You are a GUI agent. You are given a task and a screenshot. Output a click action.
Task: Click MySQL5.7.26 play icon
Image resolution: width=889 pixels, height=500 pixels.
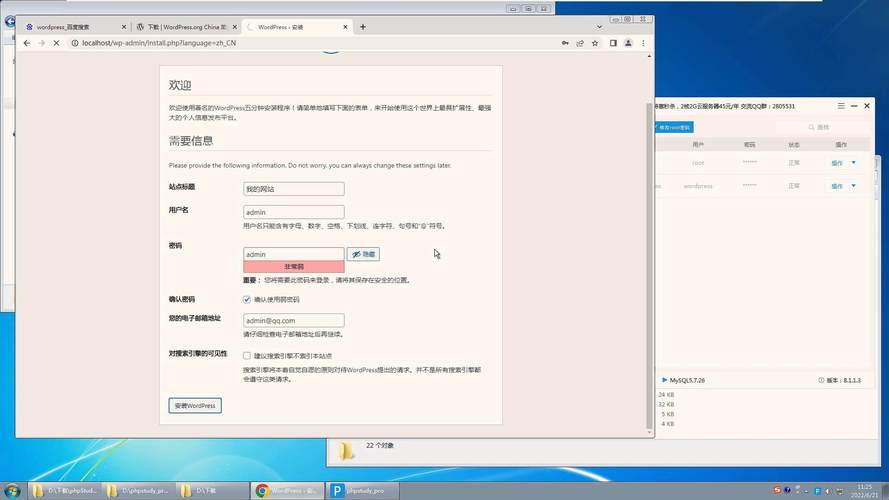point(664,380)
